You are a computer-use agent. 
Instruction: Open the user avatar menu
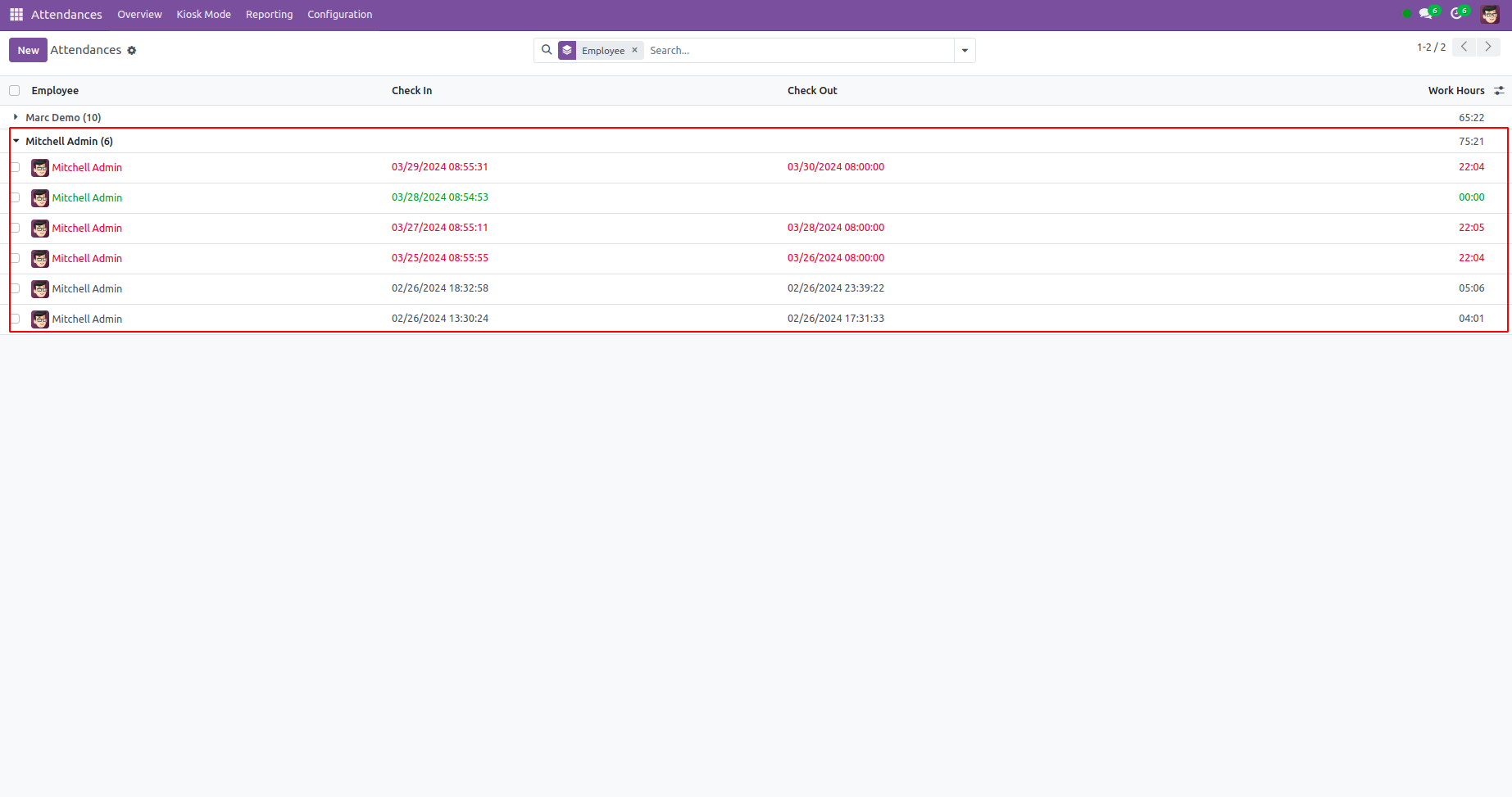point(1490,15)
